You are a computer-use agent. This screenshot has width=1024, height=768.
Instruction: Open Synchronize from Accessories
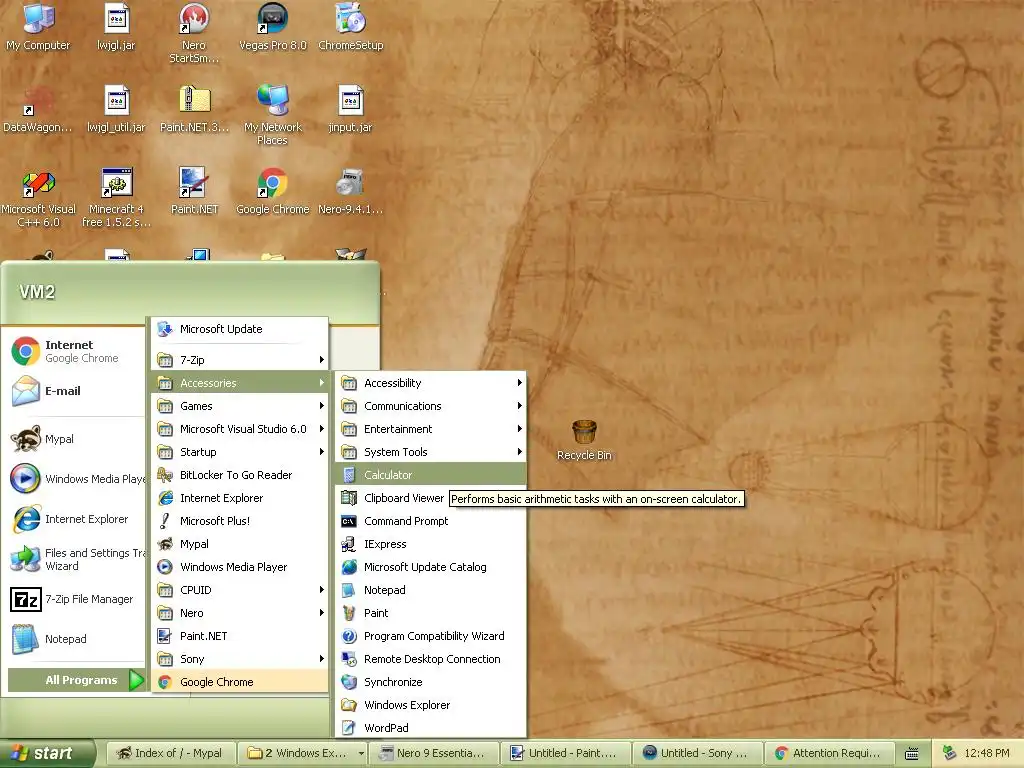430,682
